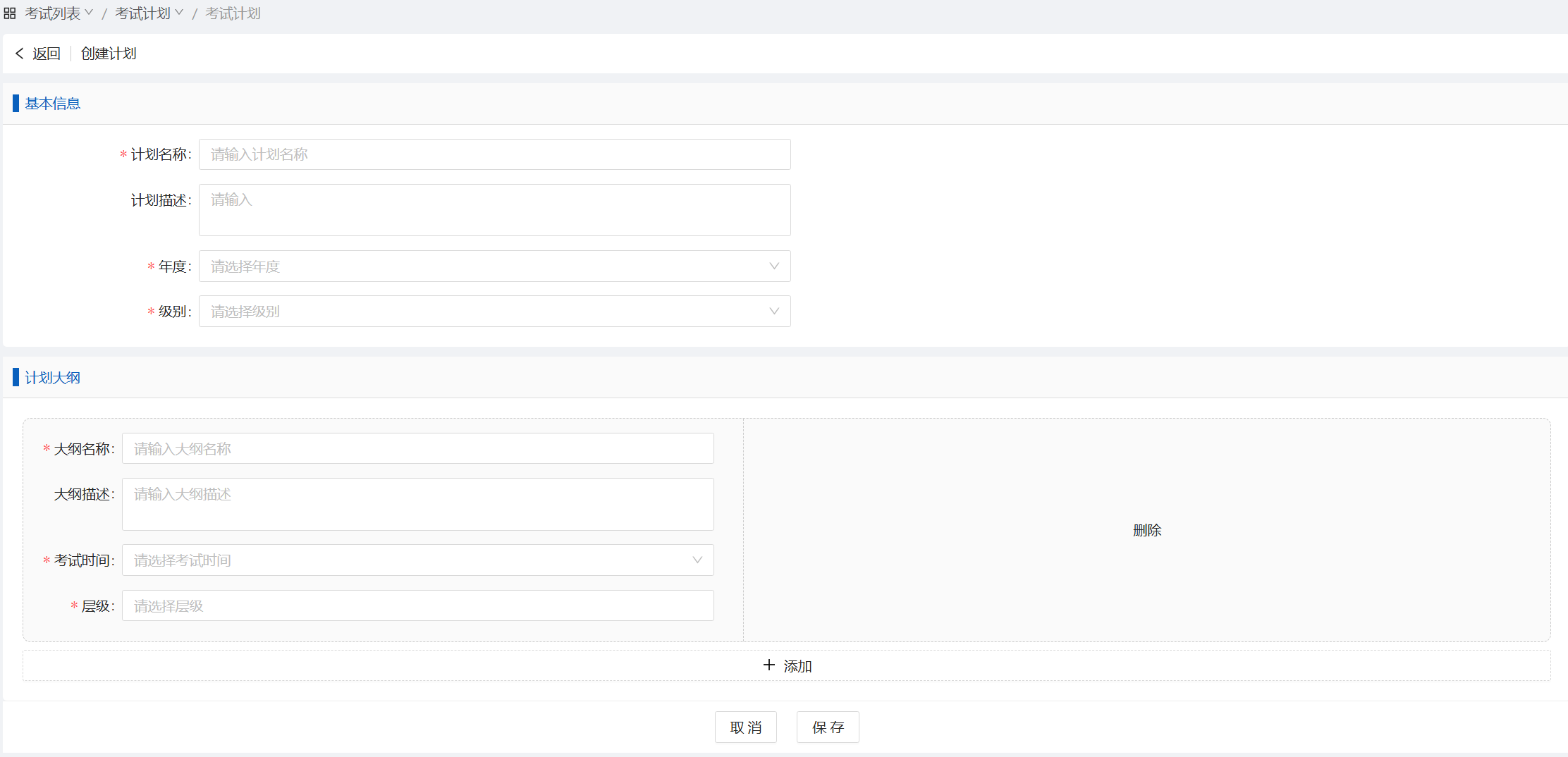Click the grid icon beside 考试列表

tap(10, 13)
